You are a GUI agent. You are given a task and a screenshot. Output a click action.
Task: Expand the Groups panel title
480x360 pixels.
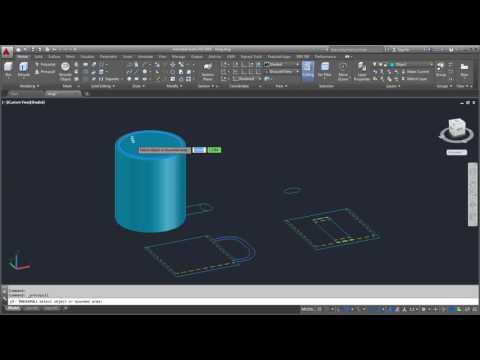point(444,86)
